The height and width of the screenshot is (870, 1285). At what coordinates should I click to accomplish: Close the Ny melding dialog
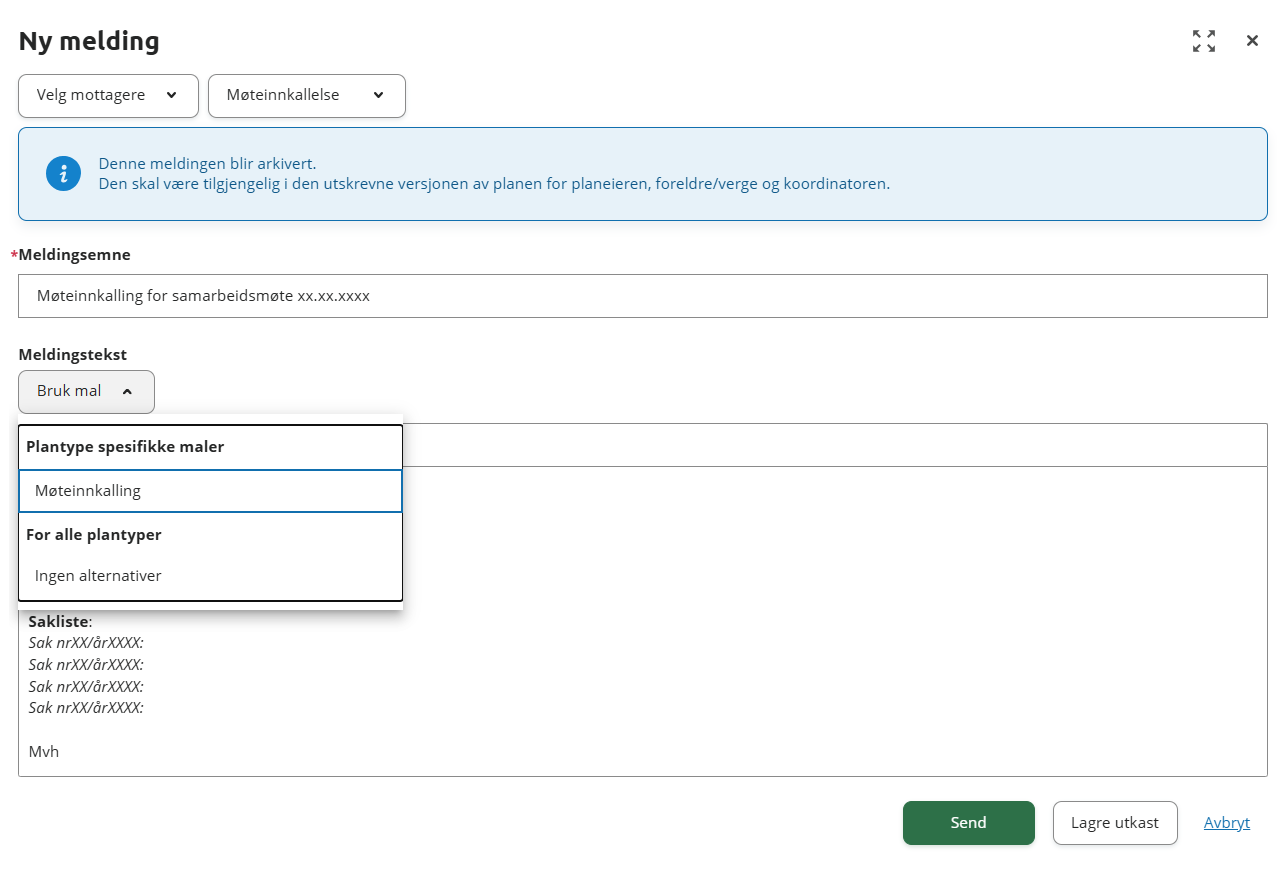tap(1252, 41)
